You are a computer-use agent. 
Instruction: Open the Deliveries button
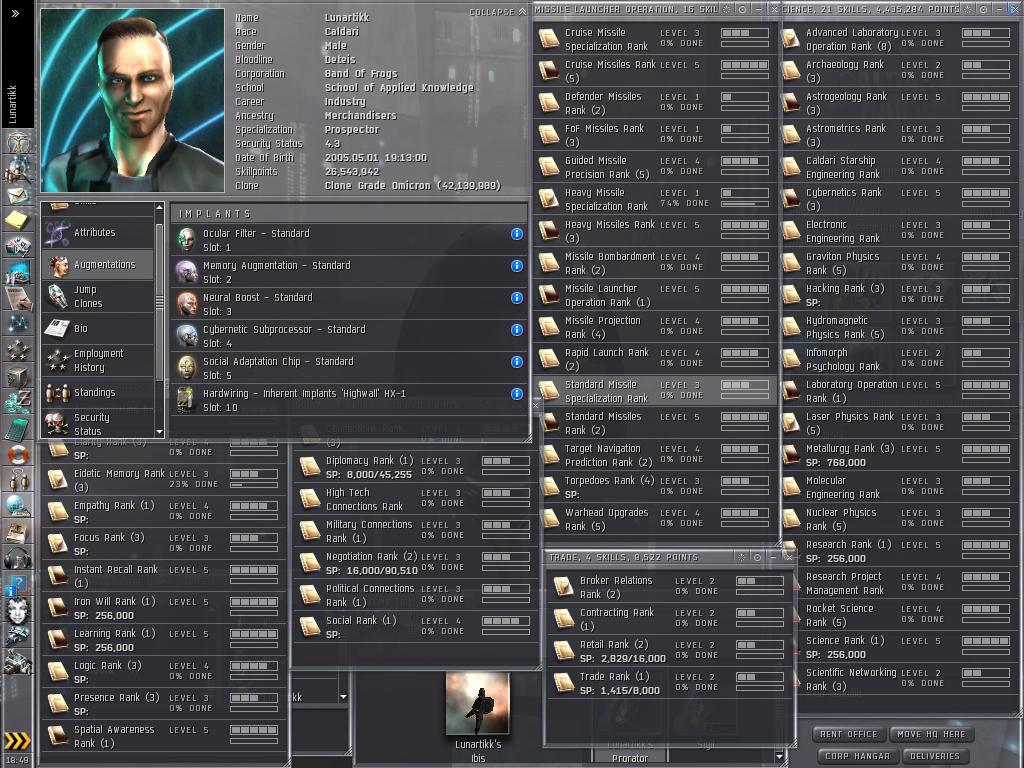tap(935, 756)
